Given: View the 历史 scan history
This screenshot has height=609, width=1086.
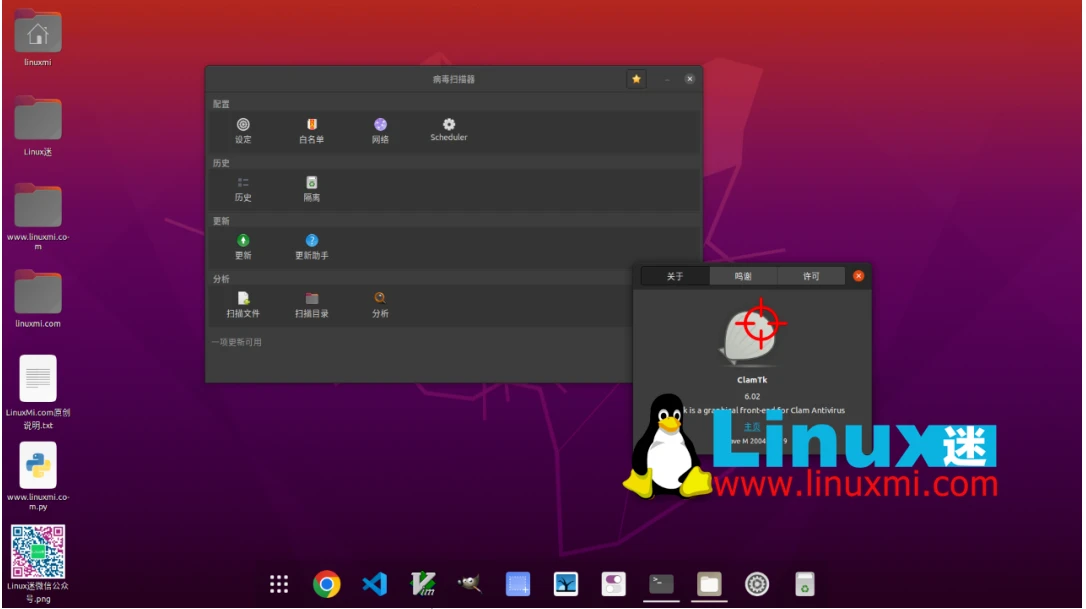Looking at the screenshot, I should pos(241,189).
